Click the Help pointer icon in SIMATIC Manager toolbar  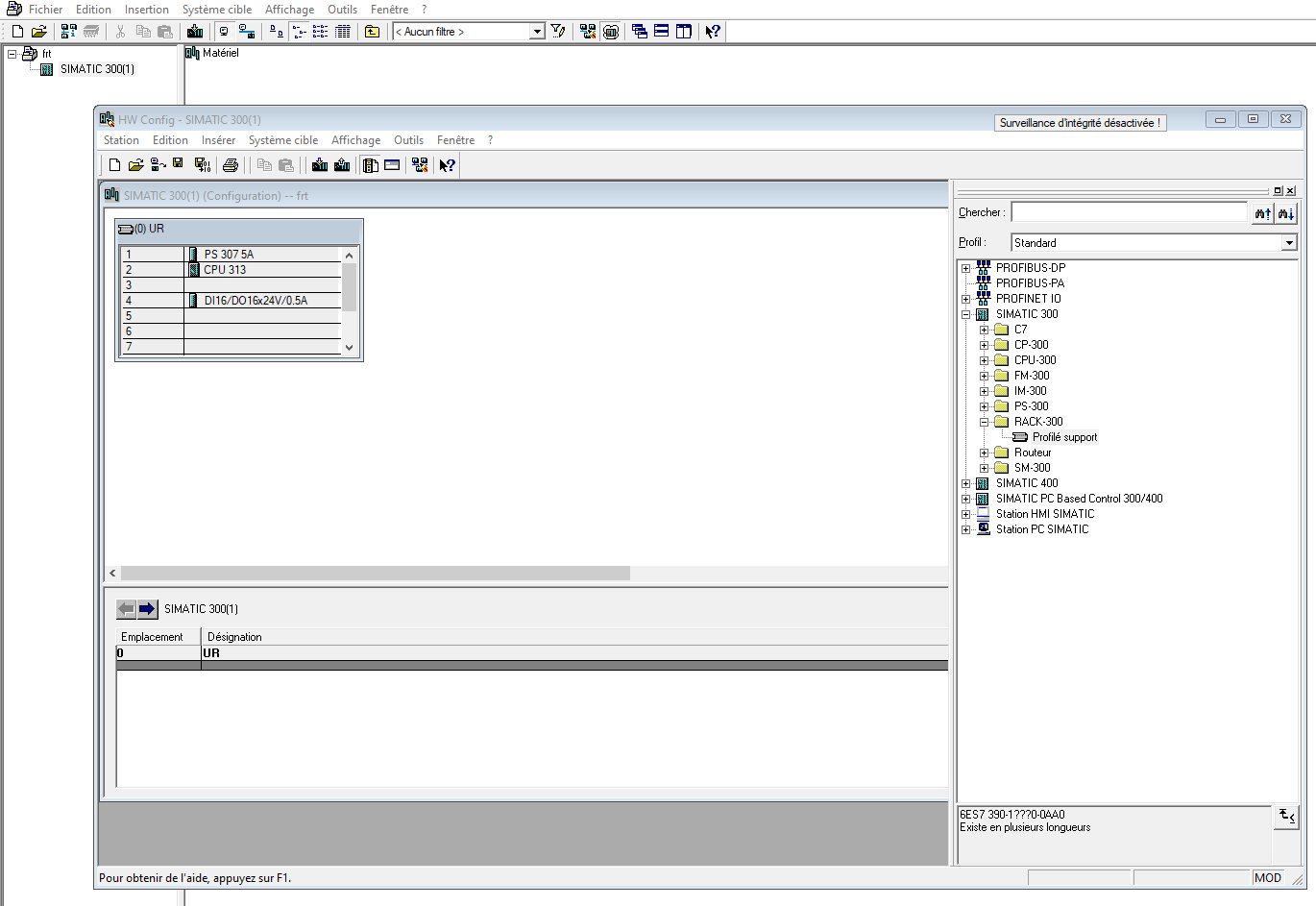[713, 32]
